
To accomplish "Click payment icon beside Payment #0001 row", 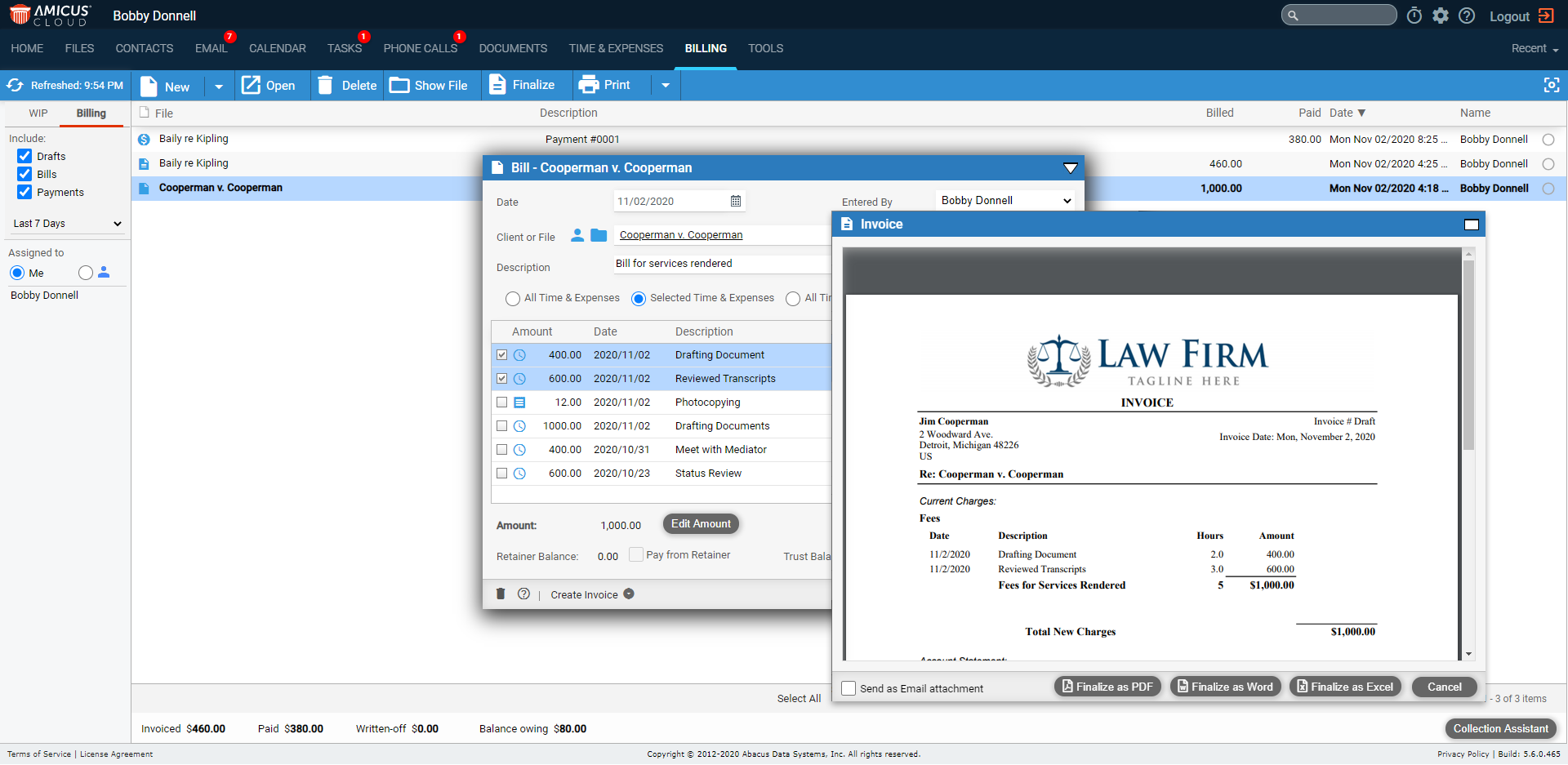I will [144, 140].
